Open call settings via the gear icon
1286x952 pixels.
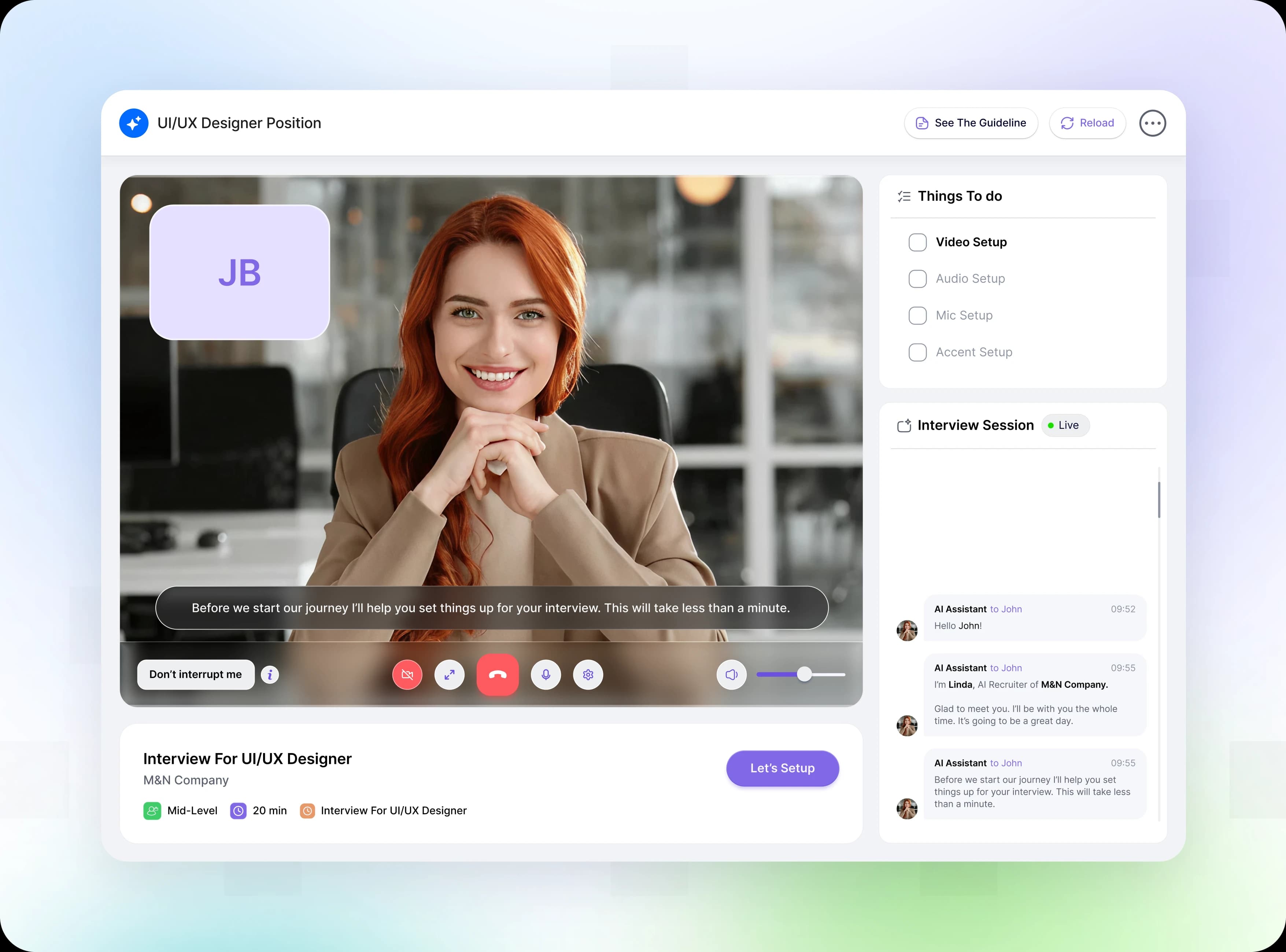[588, 674]
